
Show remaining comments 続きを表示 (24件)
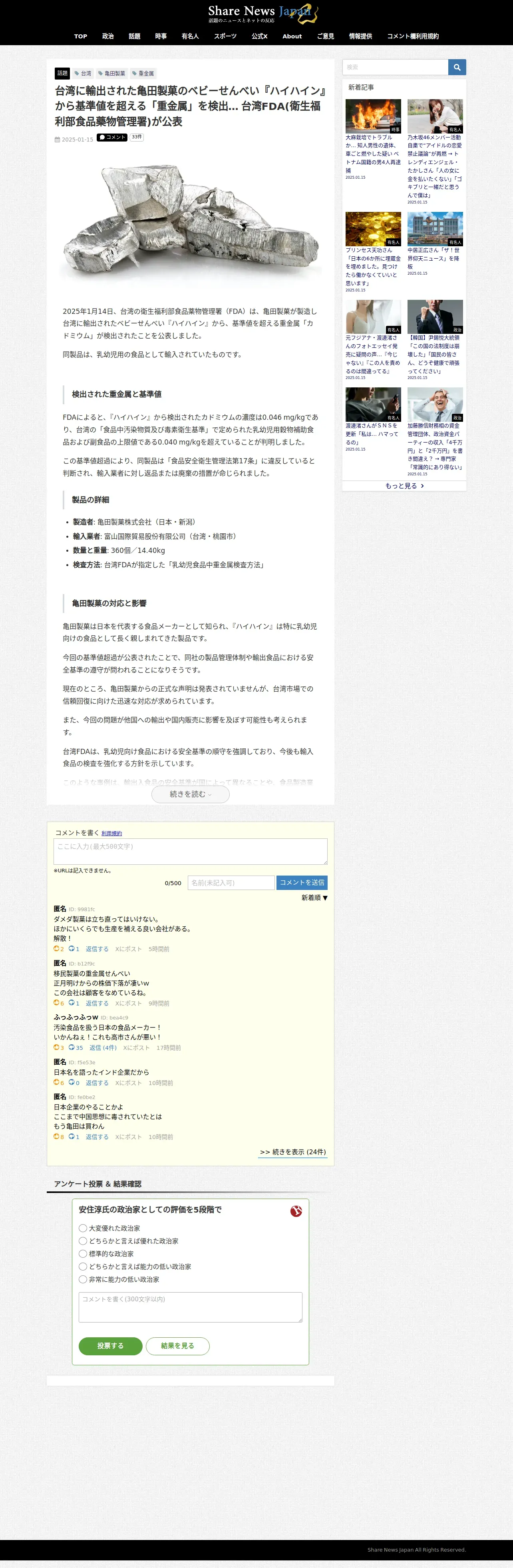(x=293, y=1152)
